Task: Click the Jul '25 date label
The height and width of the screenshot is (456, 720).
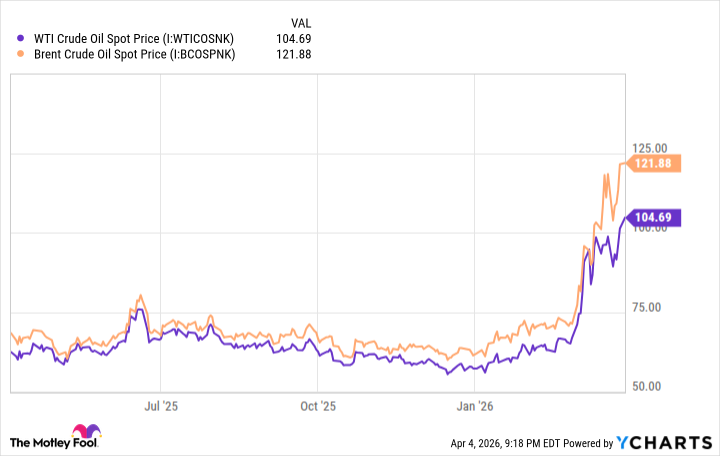Action: click(161, 406)
